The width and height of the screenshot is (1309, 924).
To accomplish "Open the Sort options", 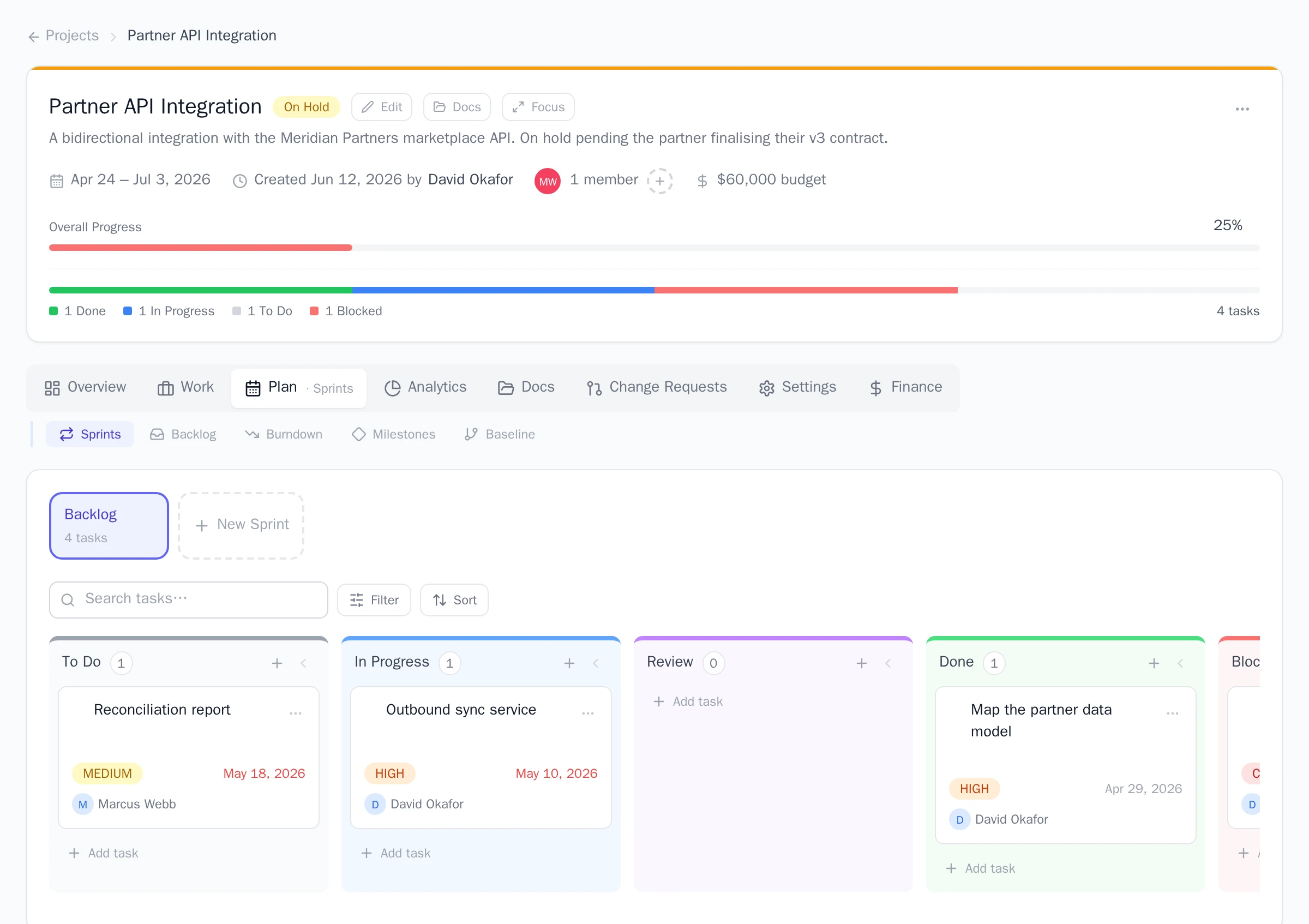I will [x=454, y=599].
